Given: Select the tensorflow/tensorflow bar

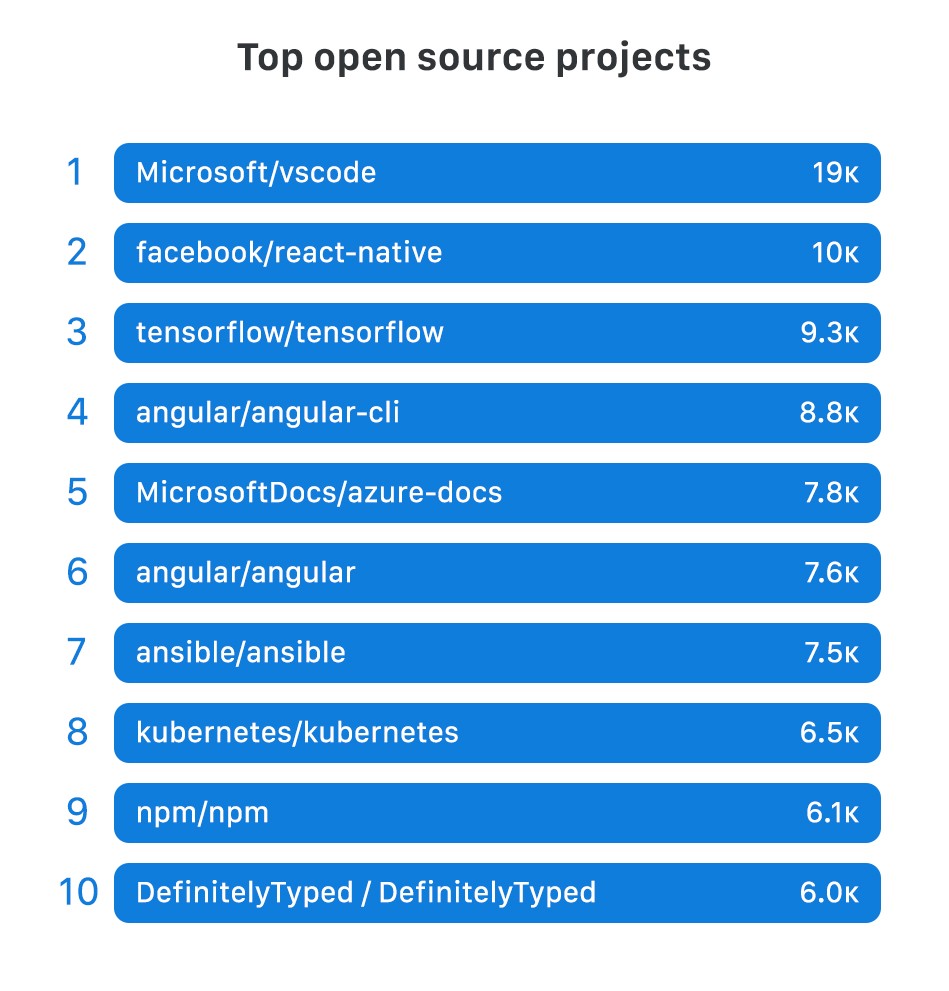Looking at the screenshot, I should tap(496, 333).
